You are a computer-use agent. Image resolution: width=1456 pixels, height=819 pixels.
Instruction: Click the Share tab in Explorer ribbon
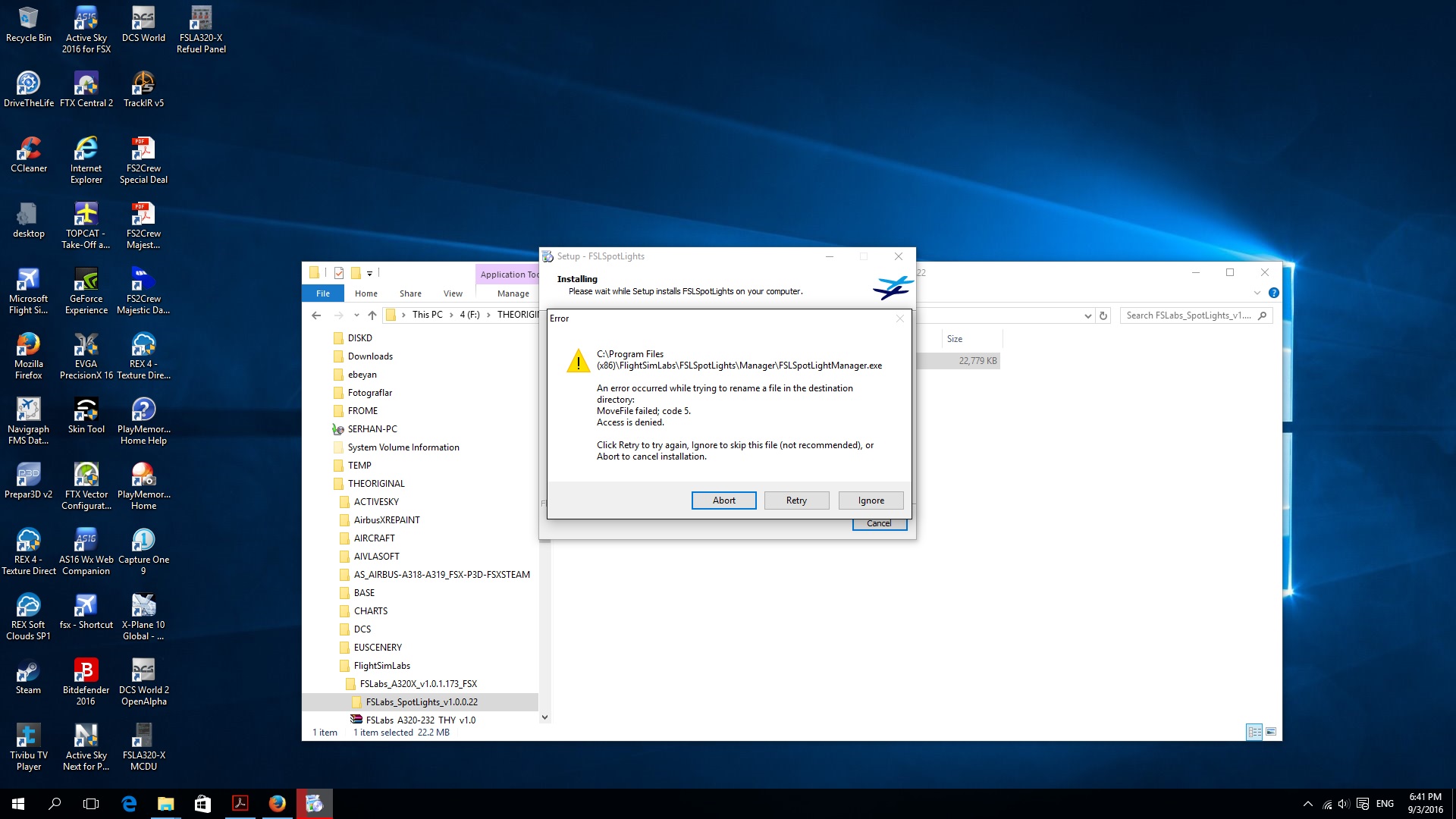(410, 293)
